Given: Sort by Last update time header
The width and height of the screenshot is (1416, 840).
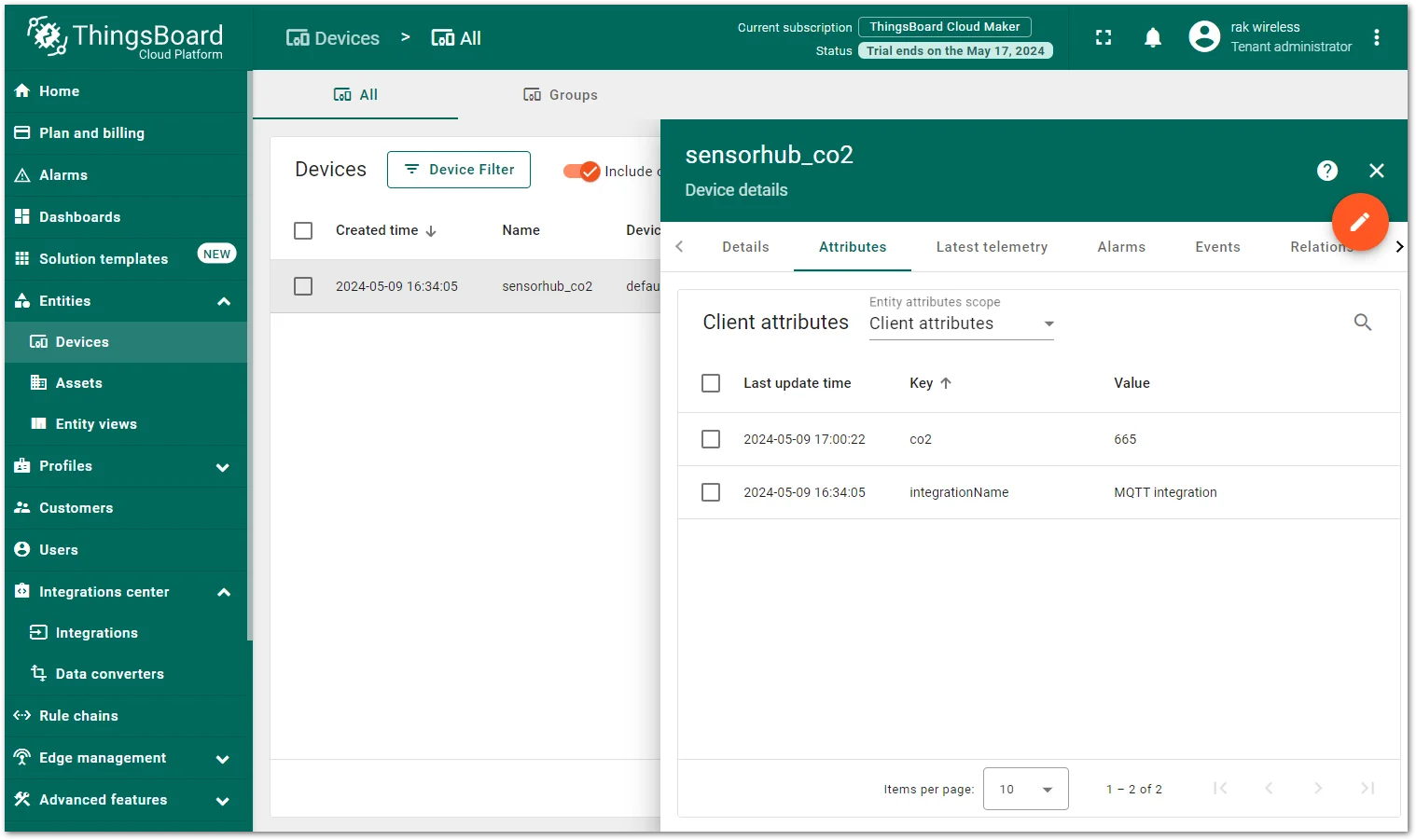Looking at the screenshot, I should tap(797, 383).
